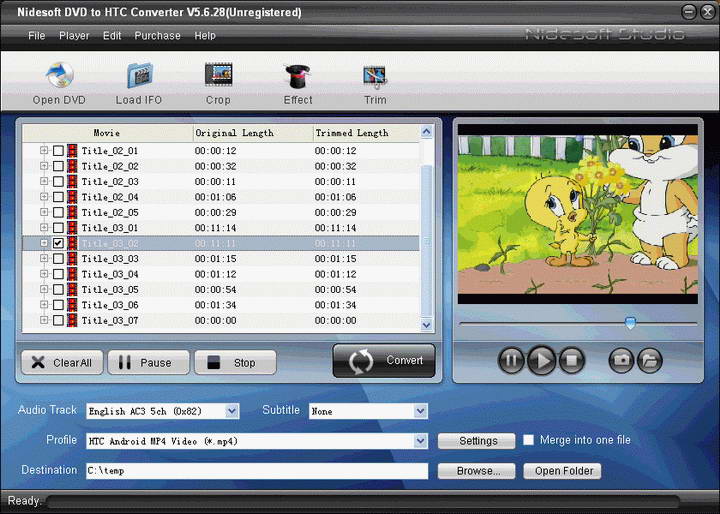Viewport: 720px width, 514px height.
Task: Expand the Title_02_03 tree node
Action: click(44, 181)
